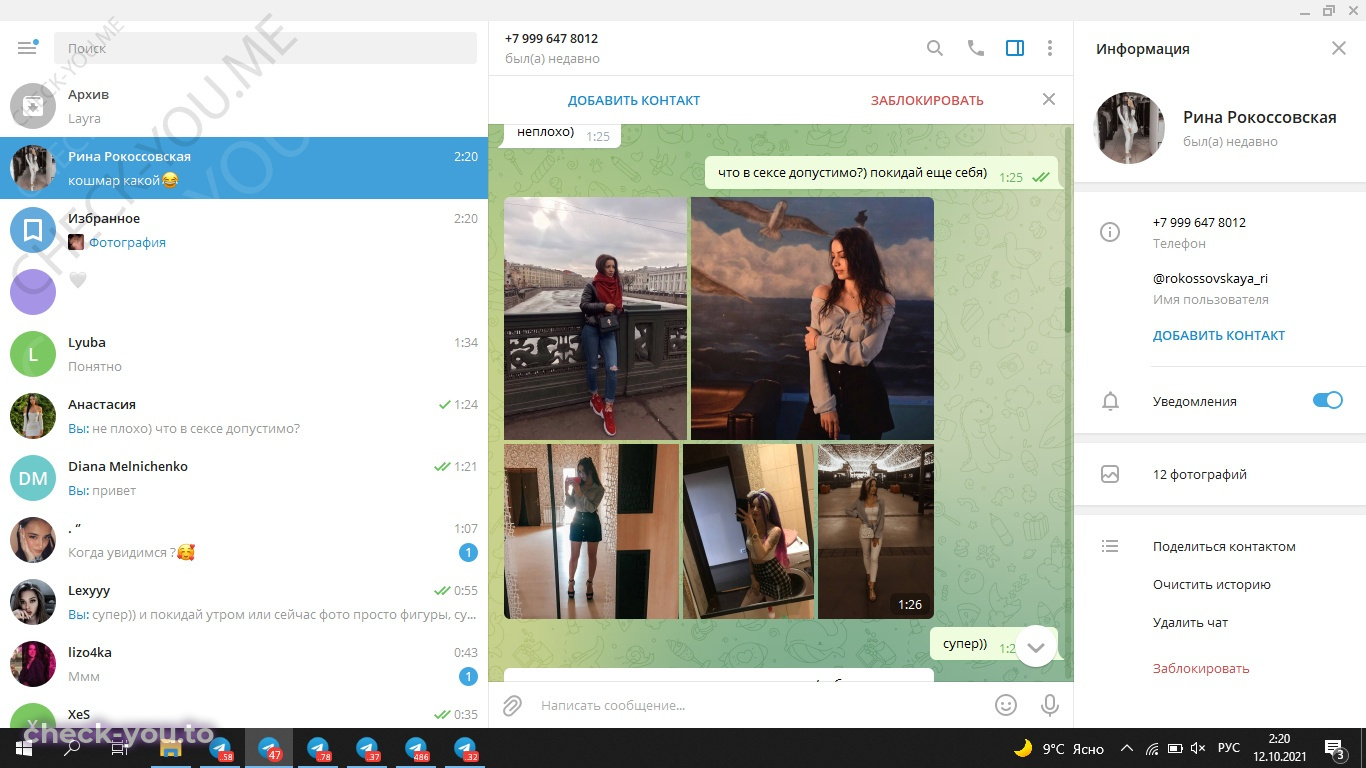Click the chat message scrollbar

1067,310
